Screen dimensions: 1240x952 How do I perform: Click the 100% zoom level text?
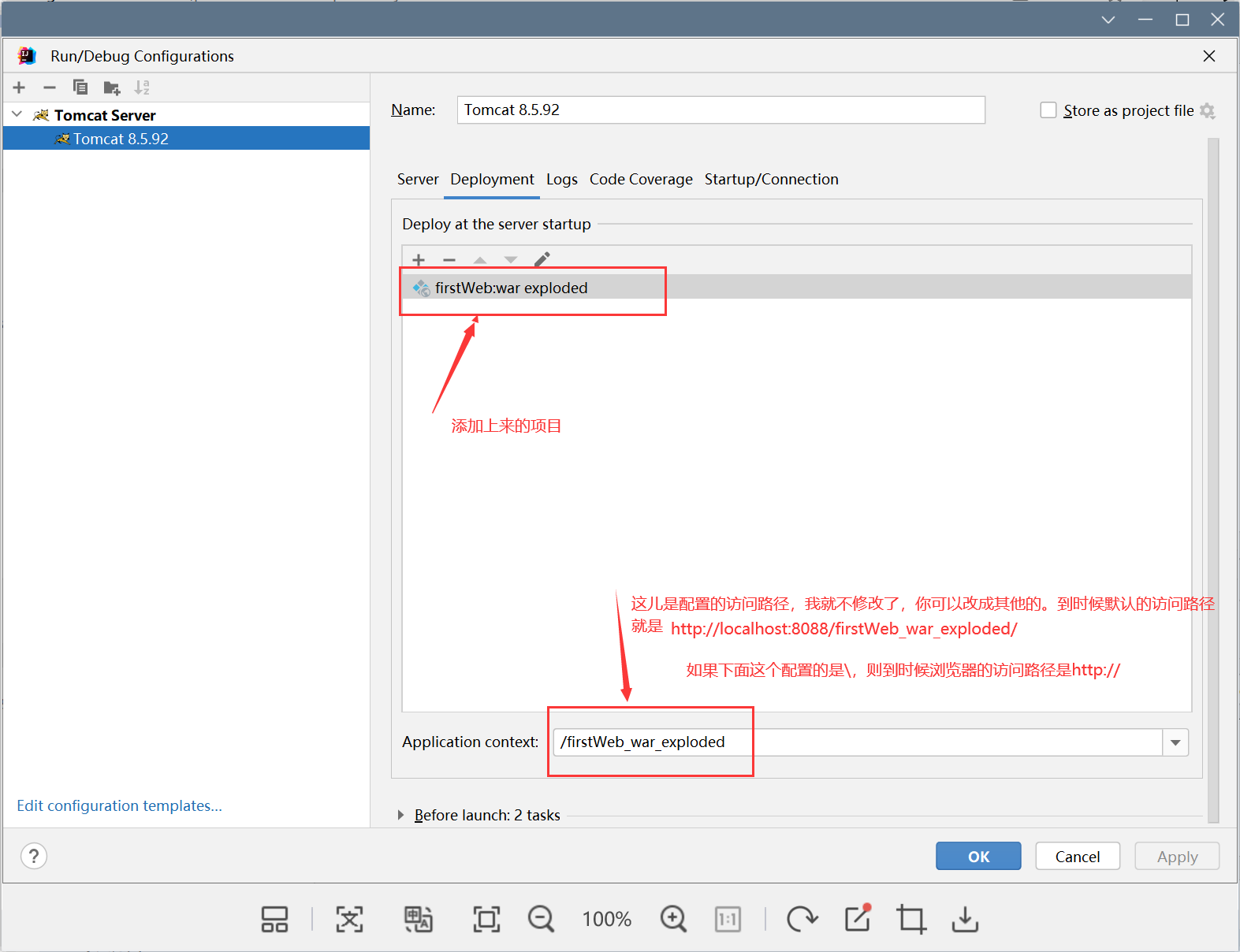point(607,920)
